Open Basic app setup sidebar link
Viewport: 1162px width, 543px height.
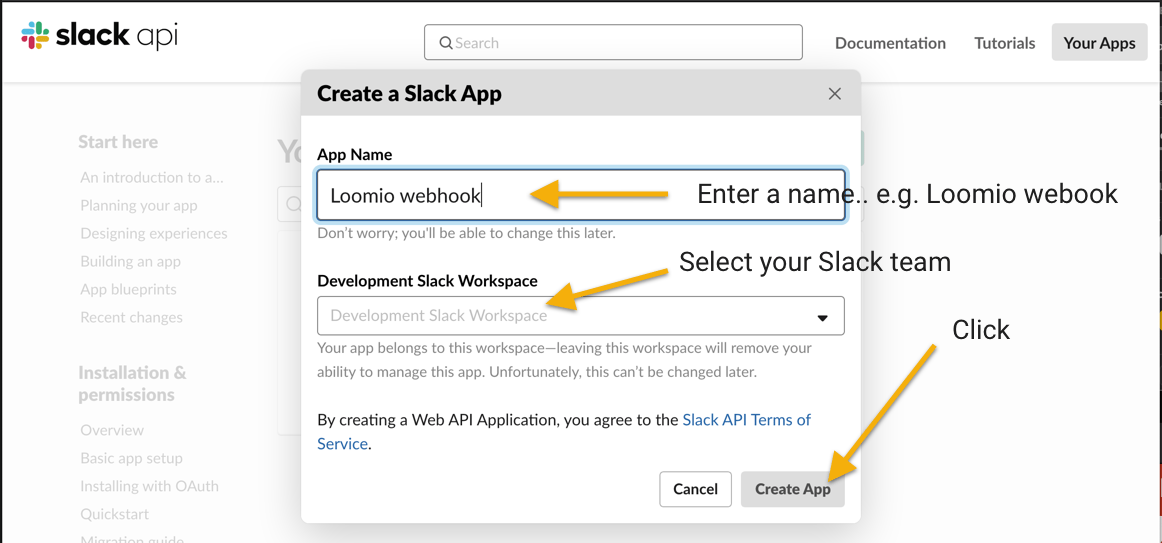131,459
